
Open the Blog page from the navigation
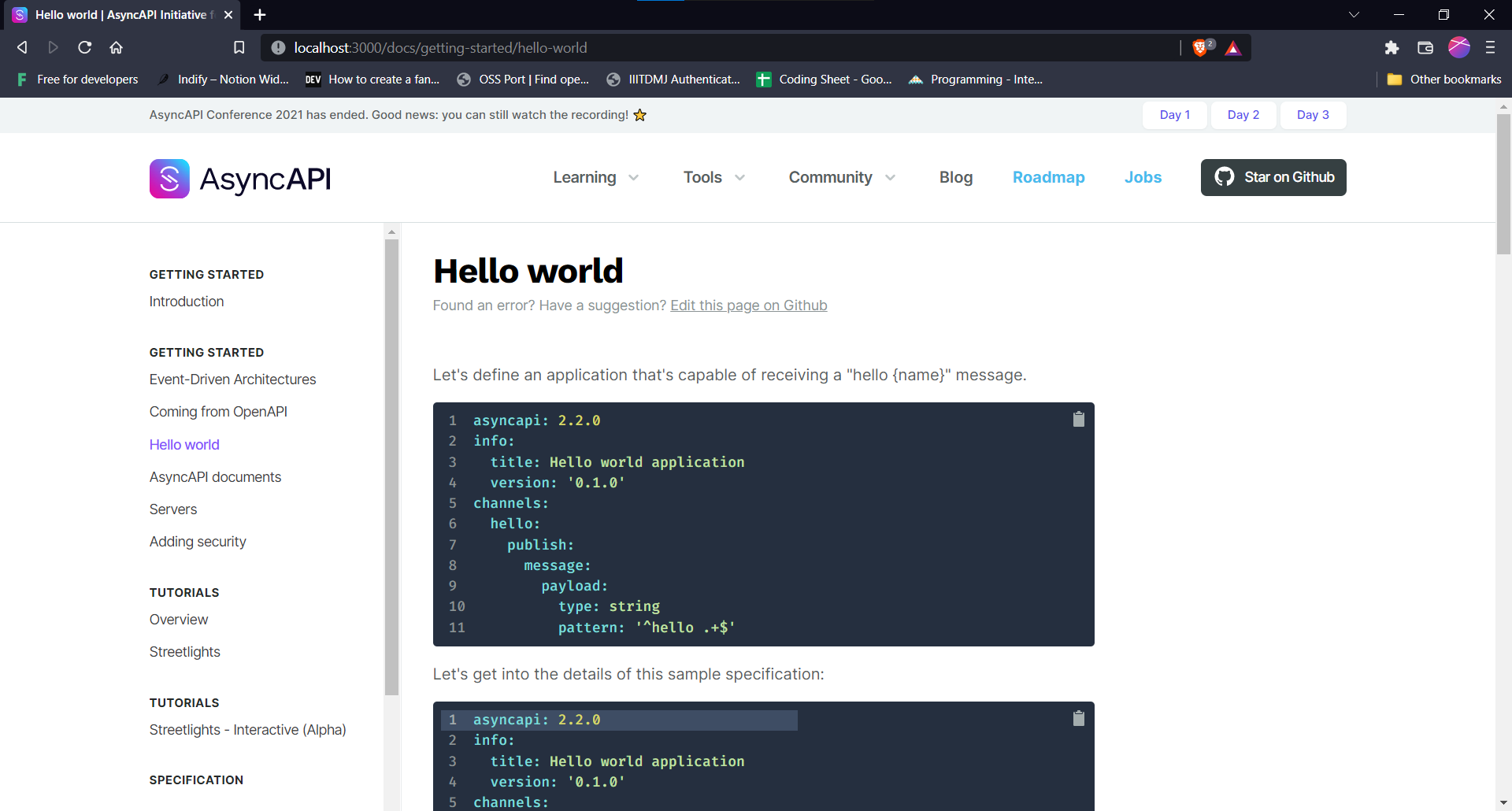coord(955,177)
